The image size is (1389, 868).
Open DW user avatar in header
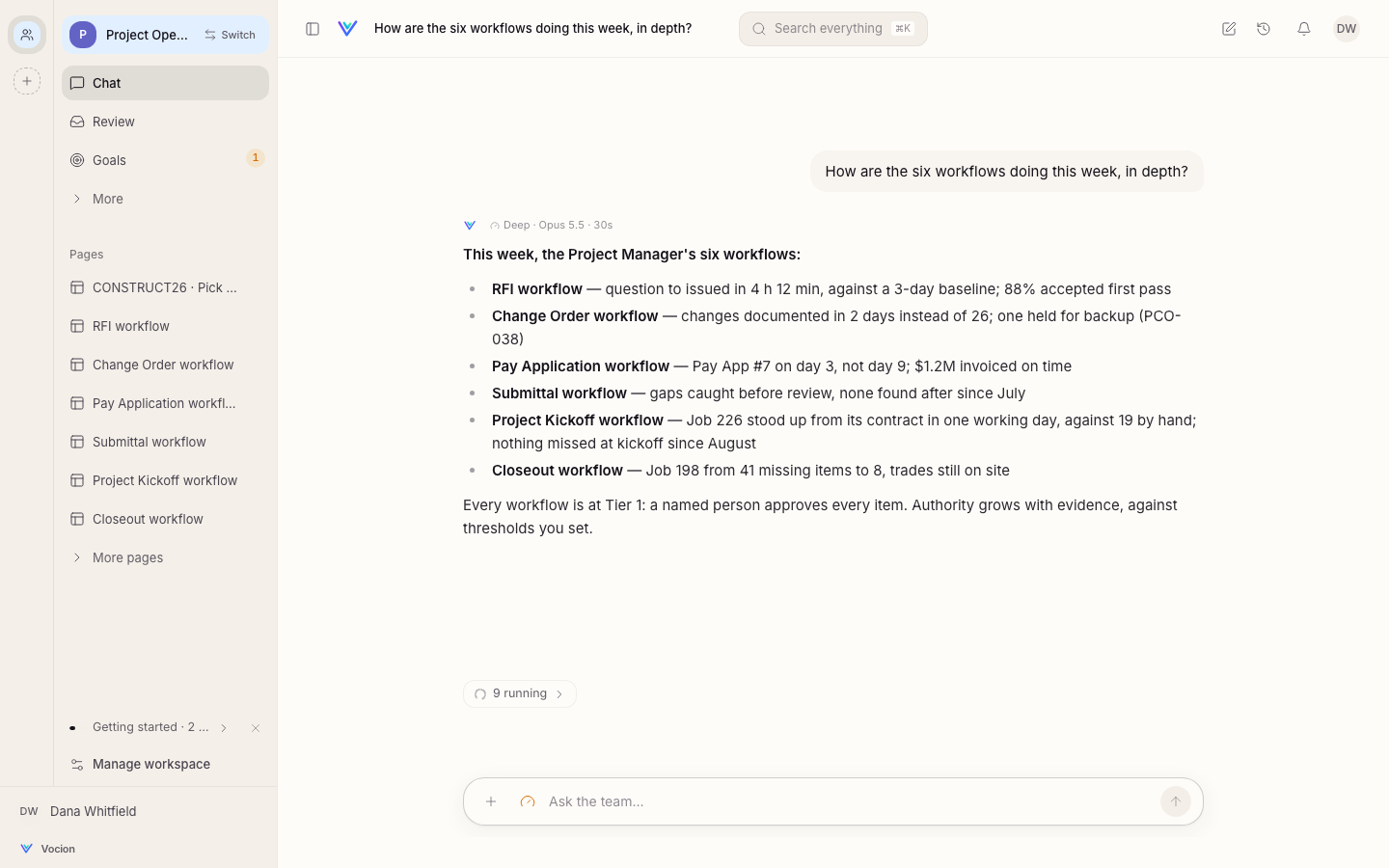tap(1347, 29)
